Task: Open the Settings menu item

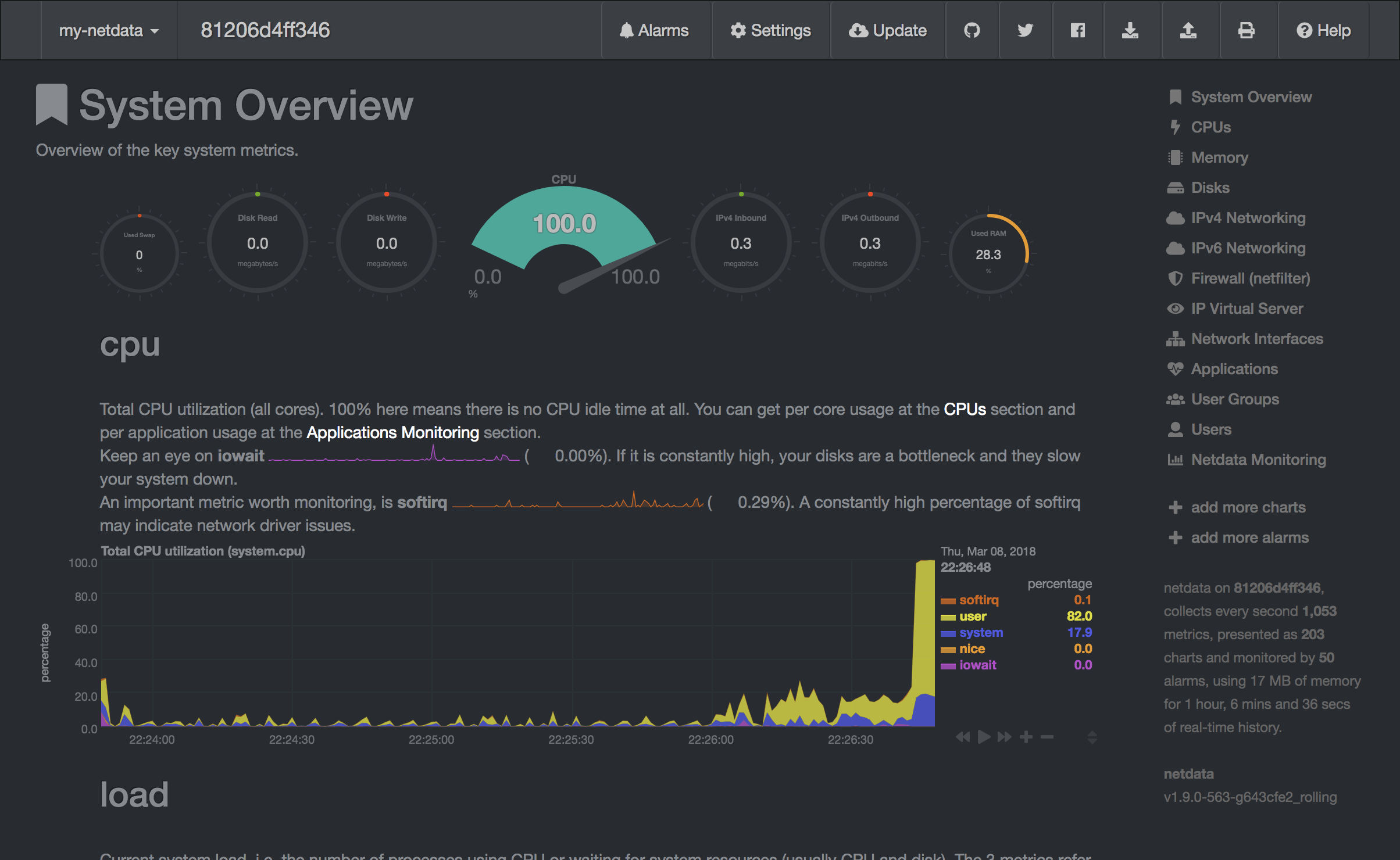Action: coord(770,30)
